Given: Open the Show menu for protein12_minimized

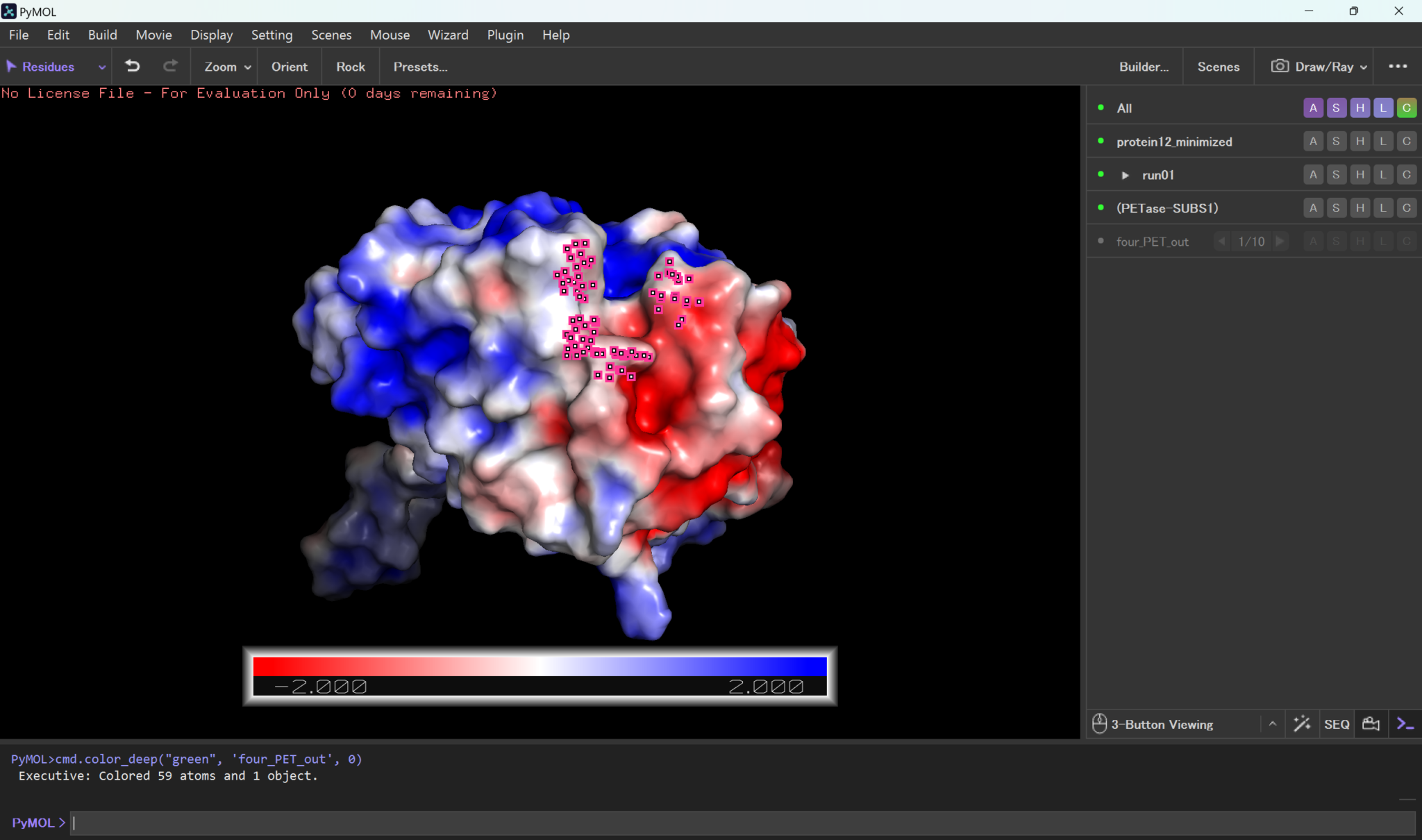Looking at the screenshot, I should pyautogui.click(x=1336, y=142).
